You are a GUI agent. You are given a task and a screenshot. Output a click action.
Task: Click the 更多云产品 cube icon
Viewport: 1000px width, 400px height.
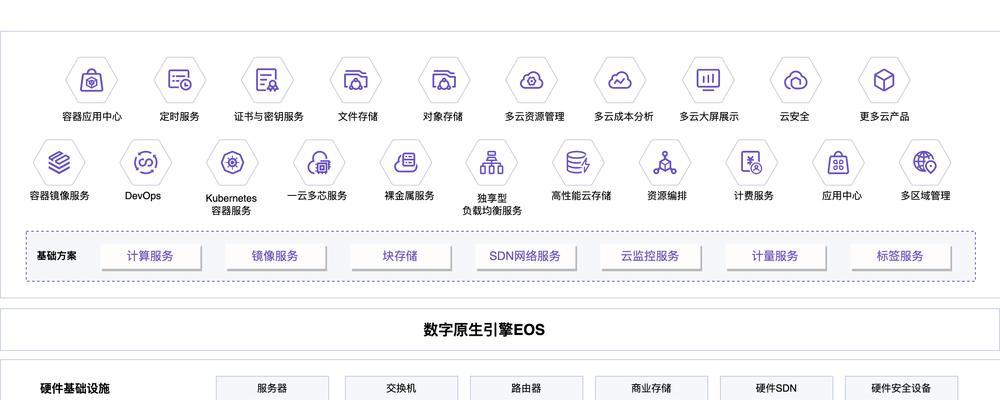[x=884, y=80]
